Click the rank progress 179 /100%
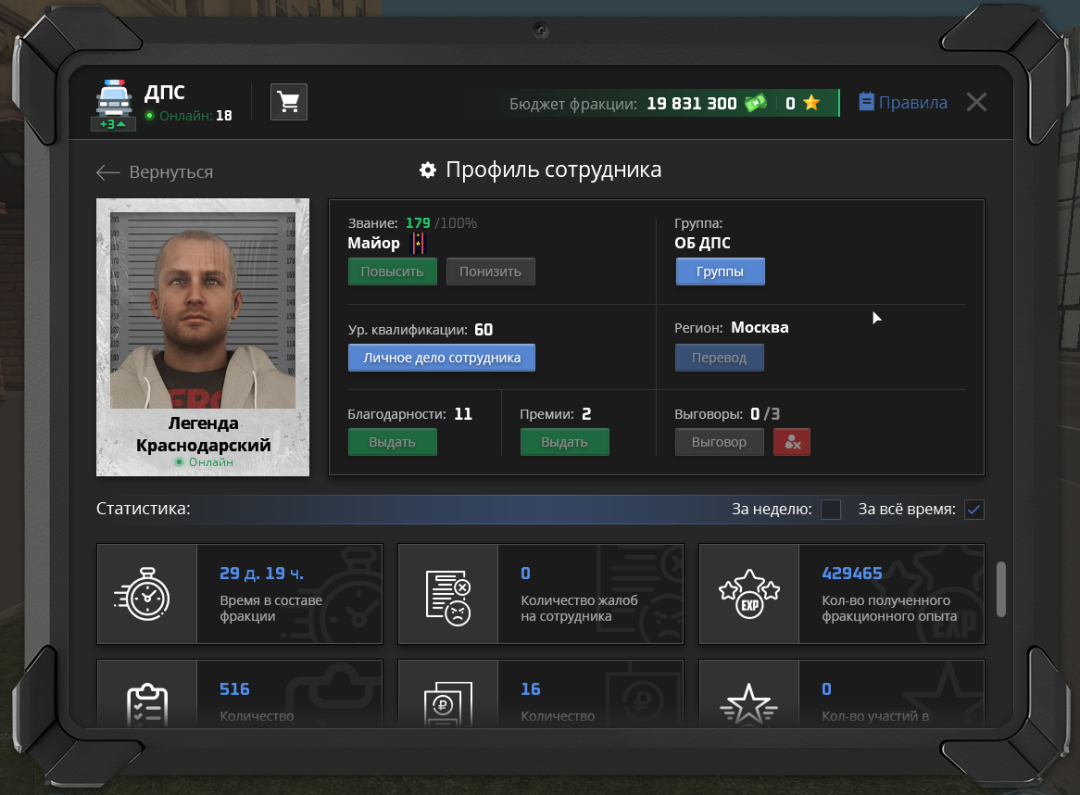This screenshot has height=795, width=1080. (441, 223)
